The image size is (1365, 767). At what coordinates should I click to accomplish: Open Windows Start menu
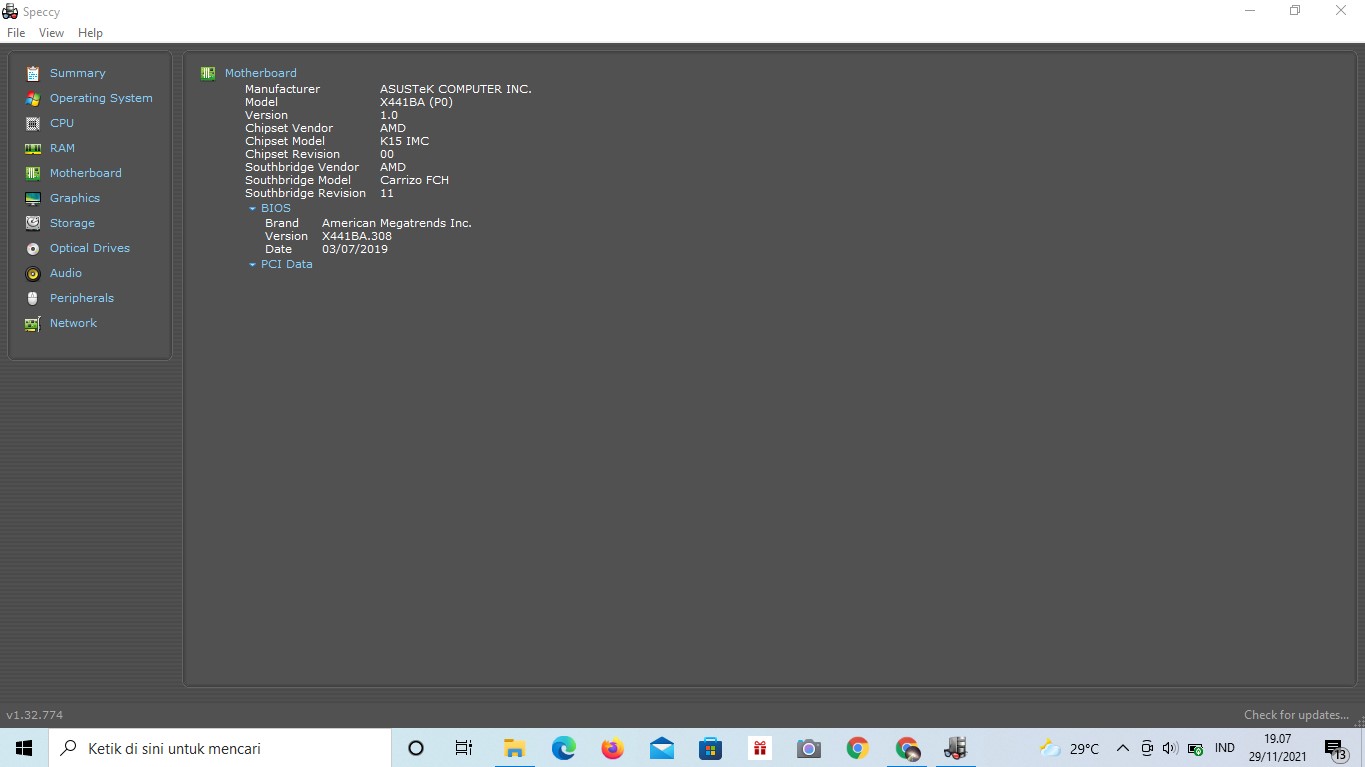coord(24,748)
